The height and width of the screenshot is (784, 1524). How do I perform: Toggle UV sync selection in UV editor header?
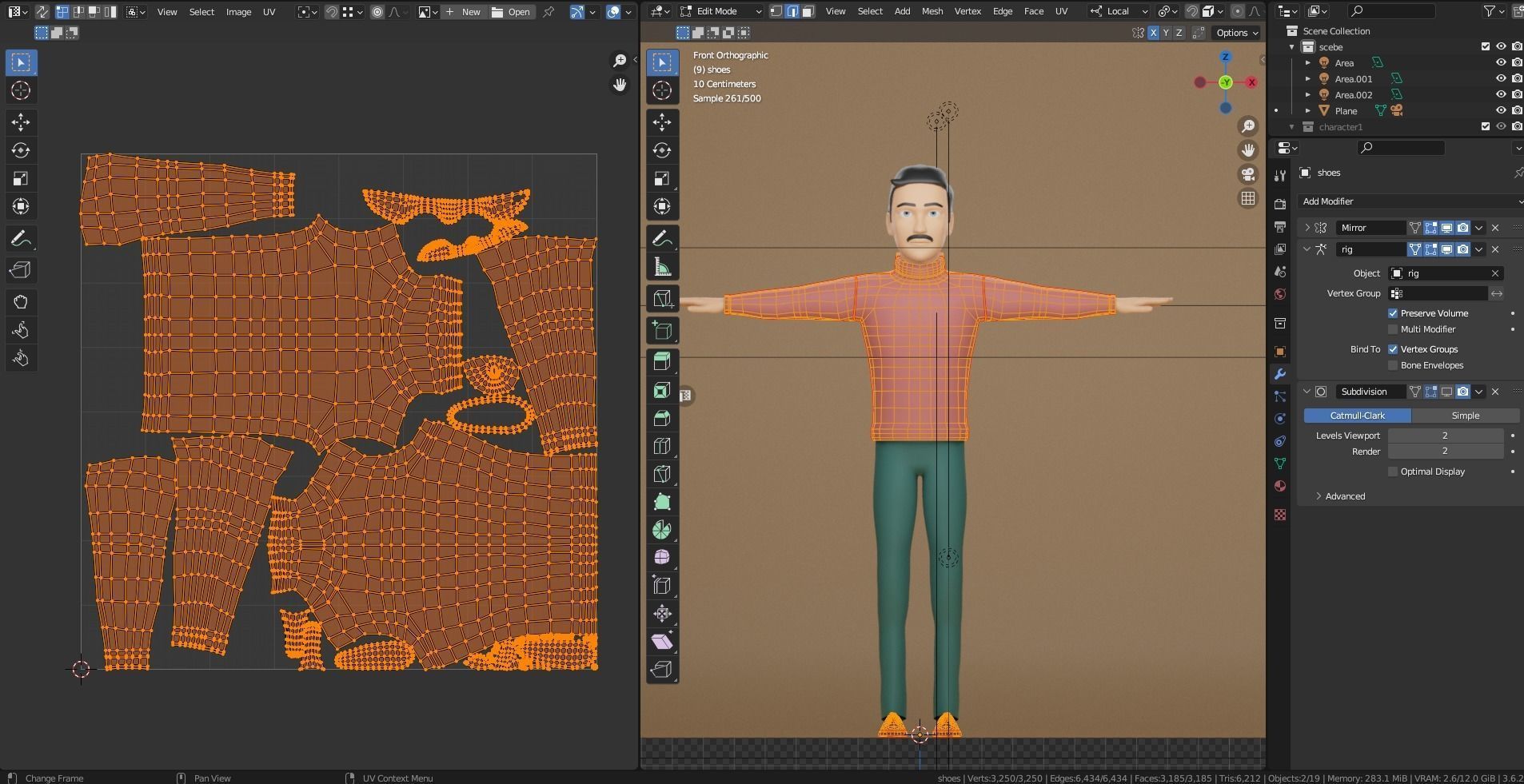pyautogui.click(x=42, y=12)
